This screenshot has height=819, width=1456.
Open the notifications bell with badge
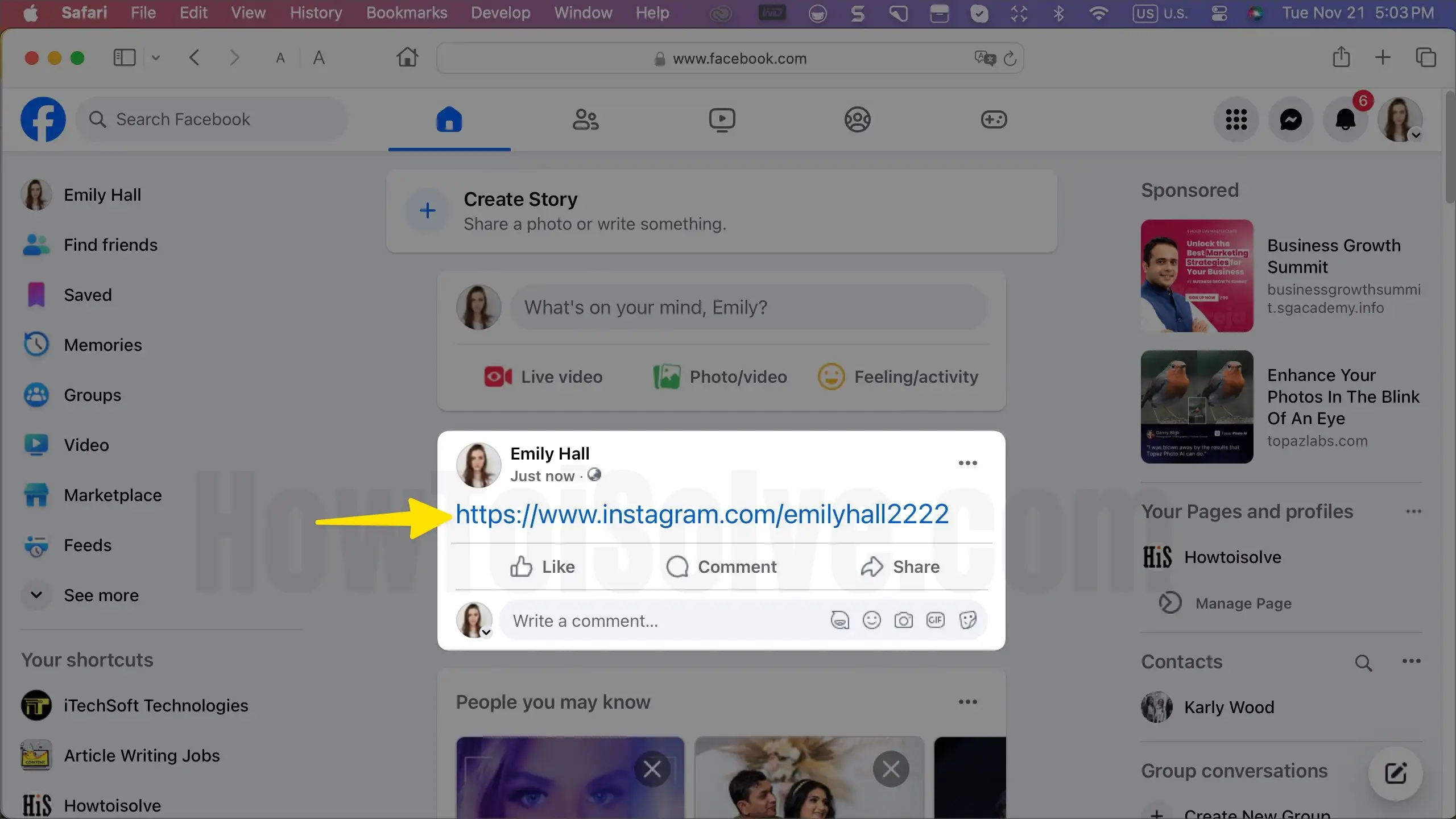[x=1345, y=119]
